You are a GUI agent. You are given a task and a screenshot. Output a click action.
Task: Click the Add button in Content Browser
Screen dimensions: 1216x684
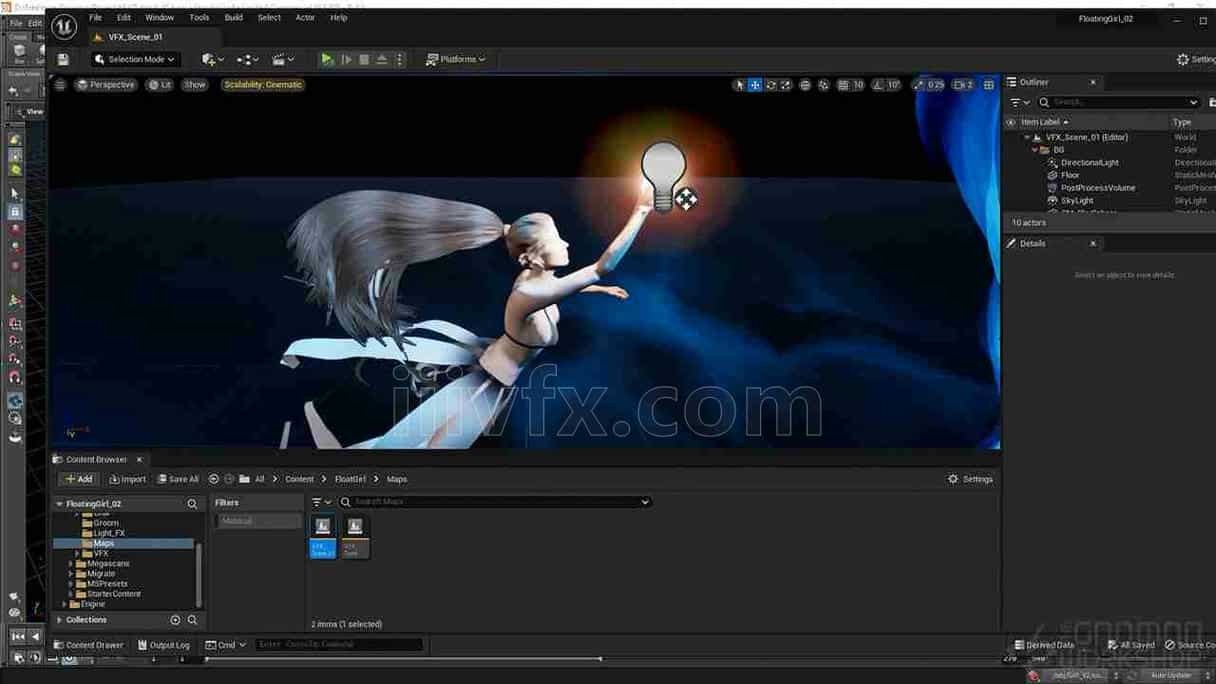tap(78, 479)
